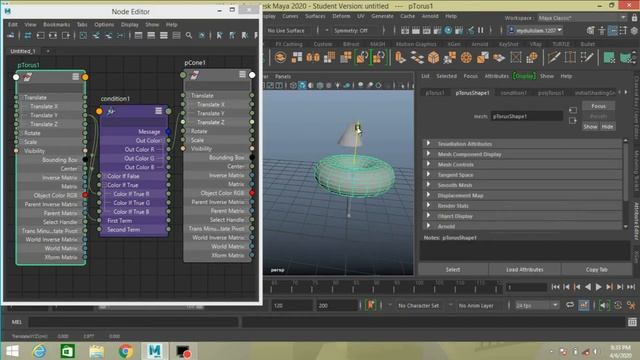Click the pCone1 Object Color RGB red port

coord(252,193)
